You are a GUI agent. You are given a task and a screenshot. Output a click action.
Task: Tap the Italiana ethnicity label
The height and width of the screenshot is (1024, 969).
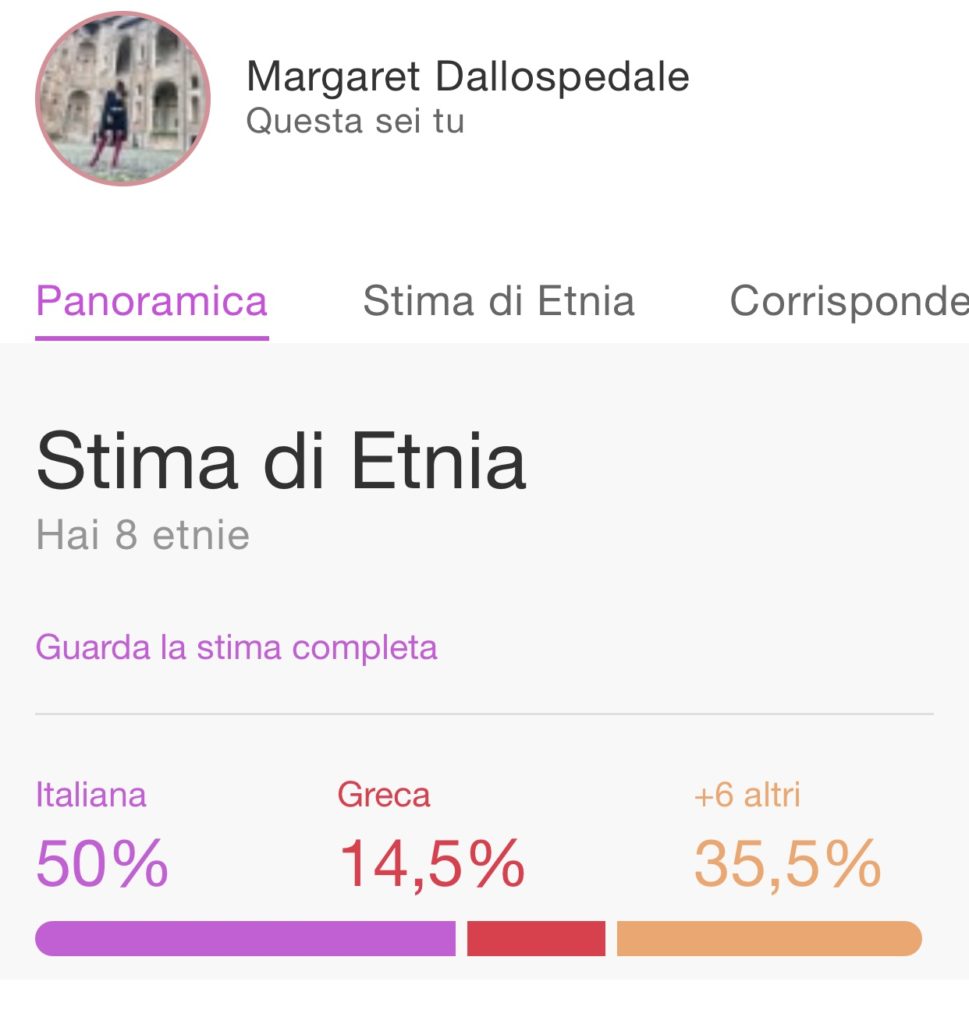pyautogui.click(x=91, y=795)
